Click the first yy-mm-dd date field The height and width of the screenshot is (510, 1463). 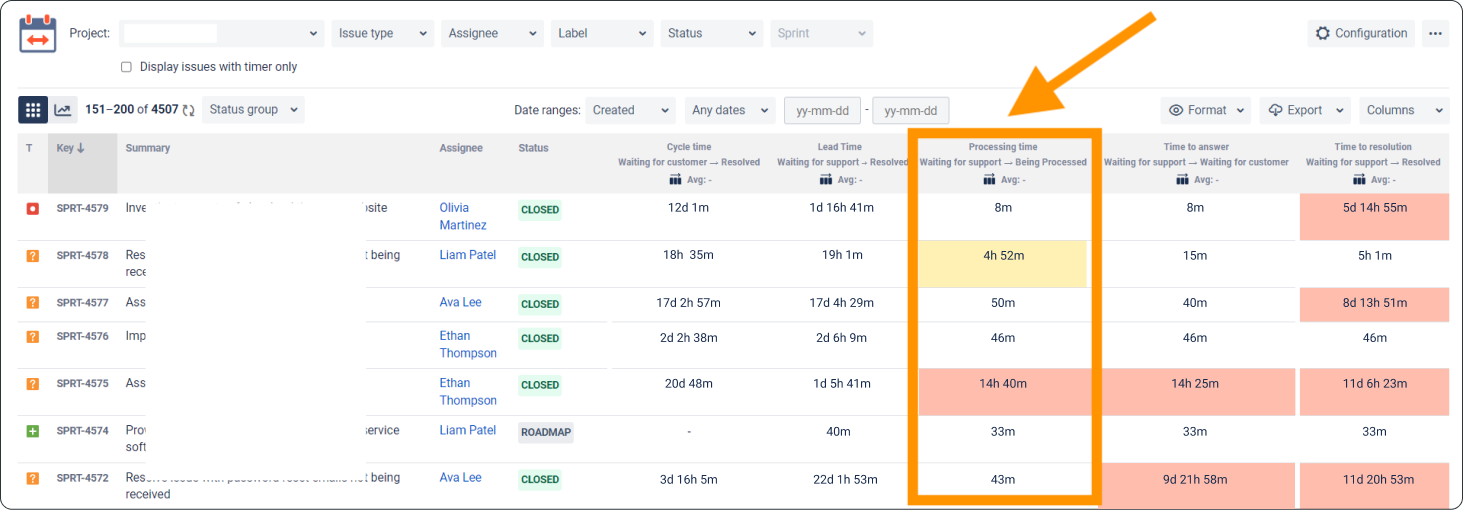[x=822, y=110]
